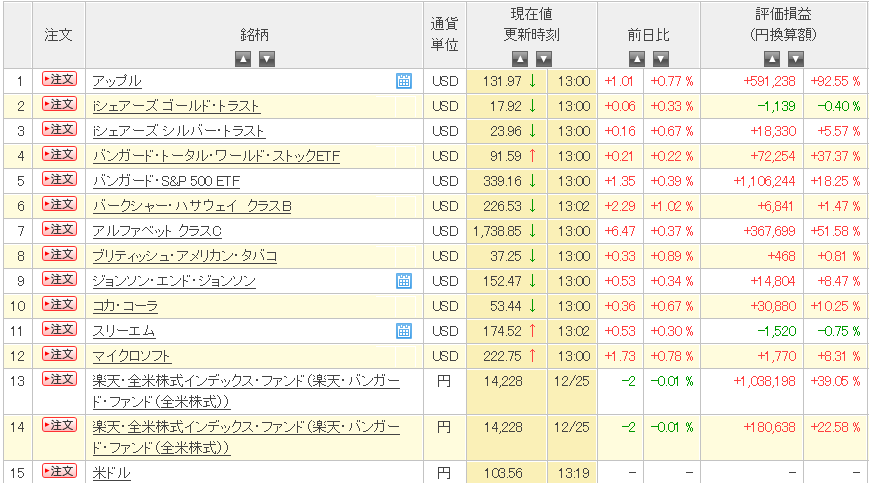Order バークシャー・ハサウェイ クラスB

click(59, 204)
